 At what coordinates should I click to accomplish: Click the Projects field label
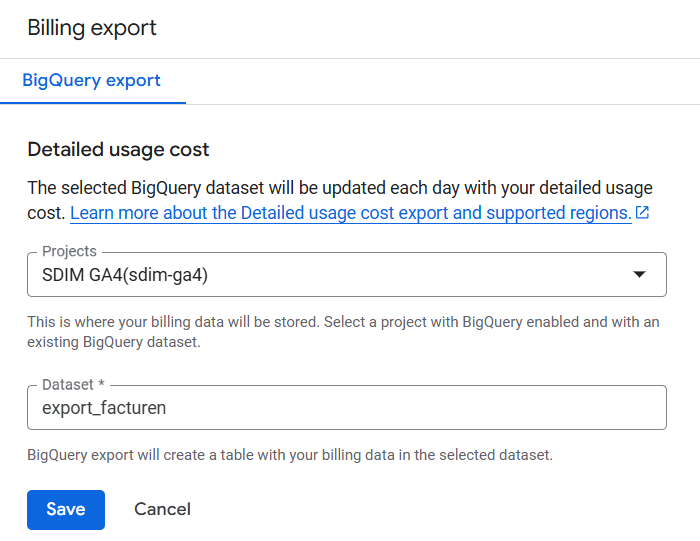pos(69,251)
